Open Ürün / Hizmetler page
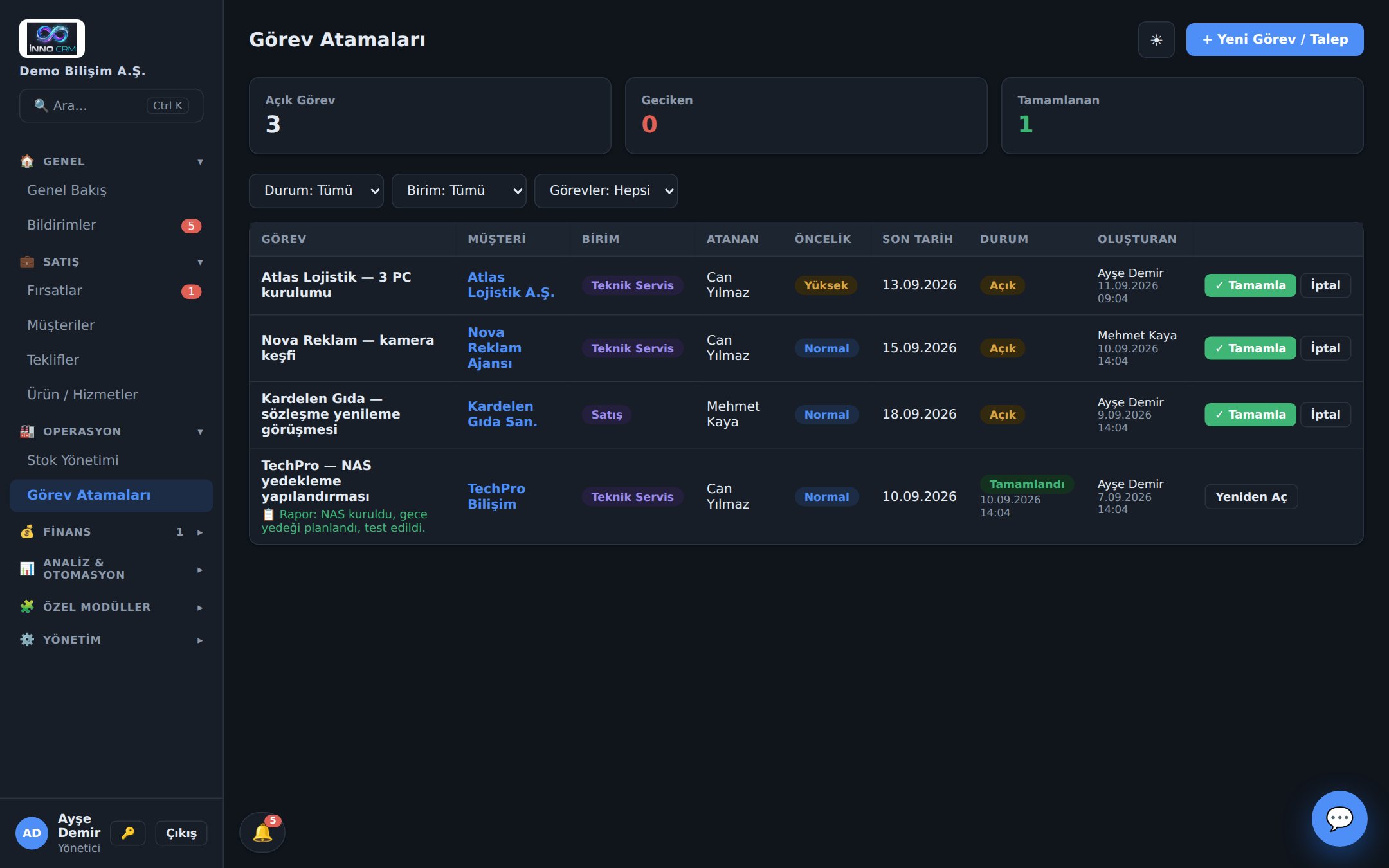The image size is (1389, 868). click(111, 395)
